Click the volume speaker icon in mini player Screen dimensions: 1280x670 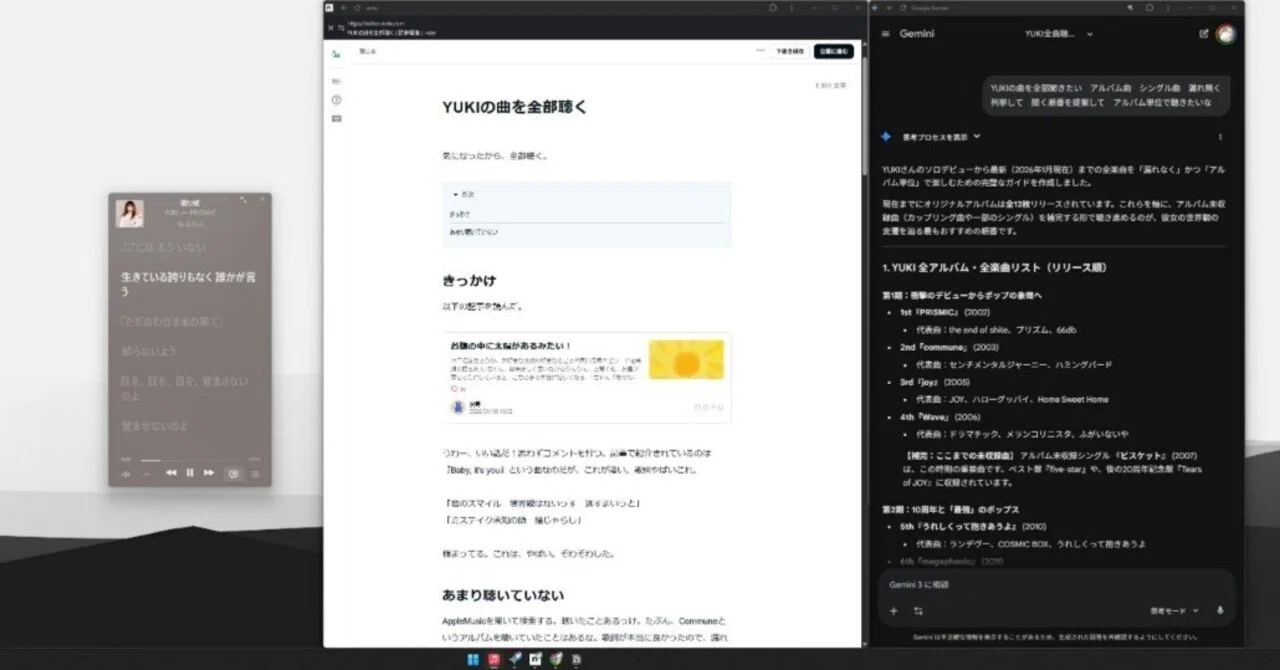pos(126,473)
